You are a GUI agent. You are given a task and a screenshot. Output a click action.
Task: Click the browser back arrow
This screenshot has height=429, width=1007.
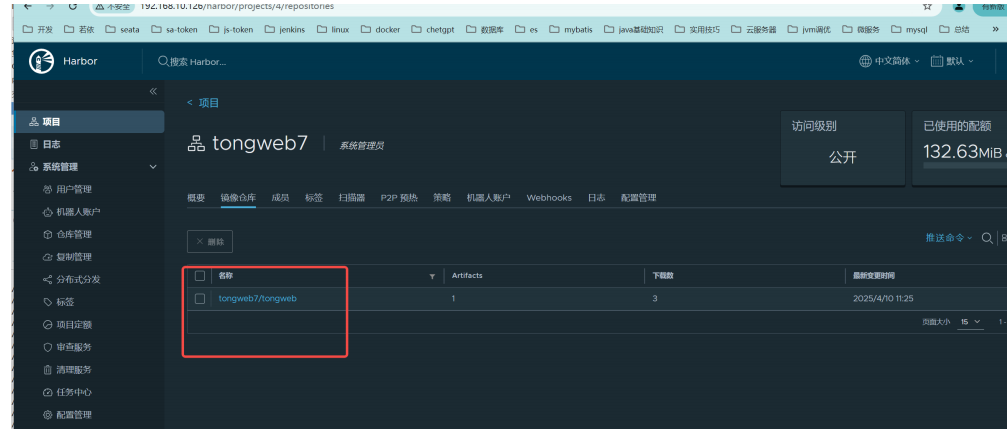click(x=28, y=6)
